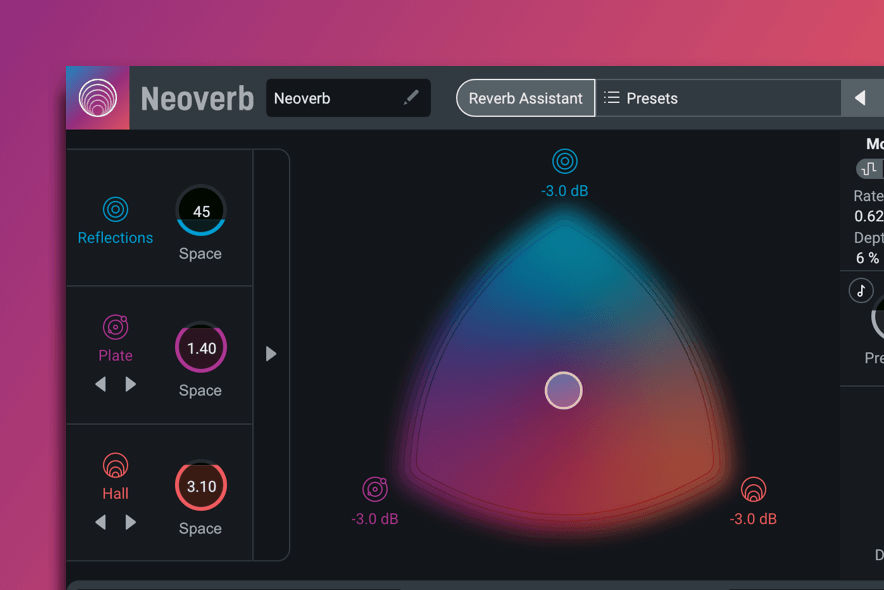The width and height of the screenshot is (884, 590).
Task: Adjust the Plate Space knob showing 1.40
Action: 201,348
